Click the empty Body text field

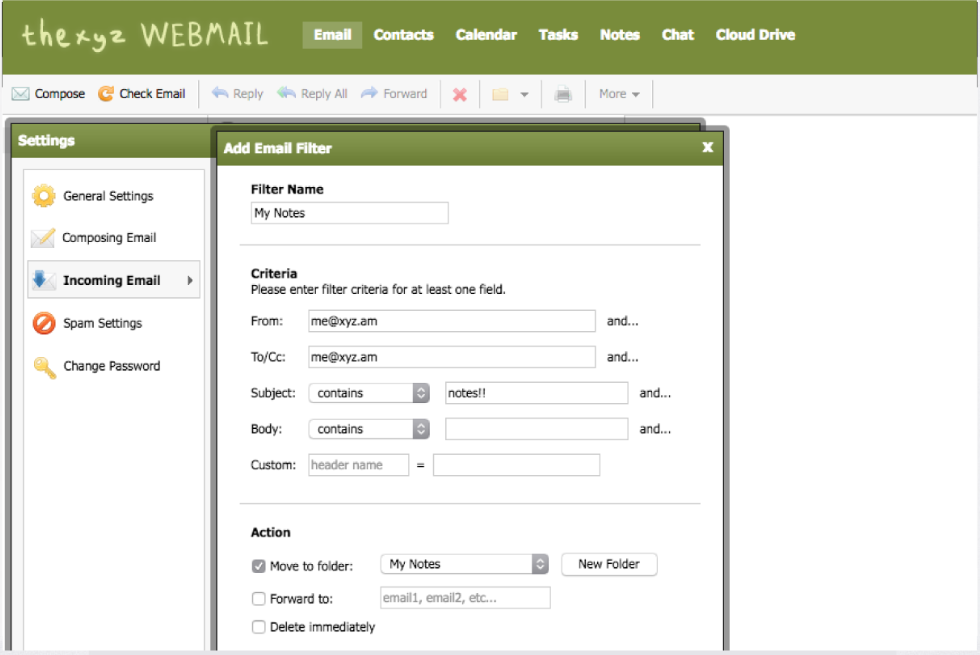pos(536,429)
